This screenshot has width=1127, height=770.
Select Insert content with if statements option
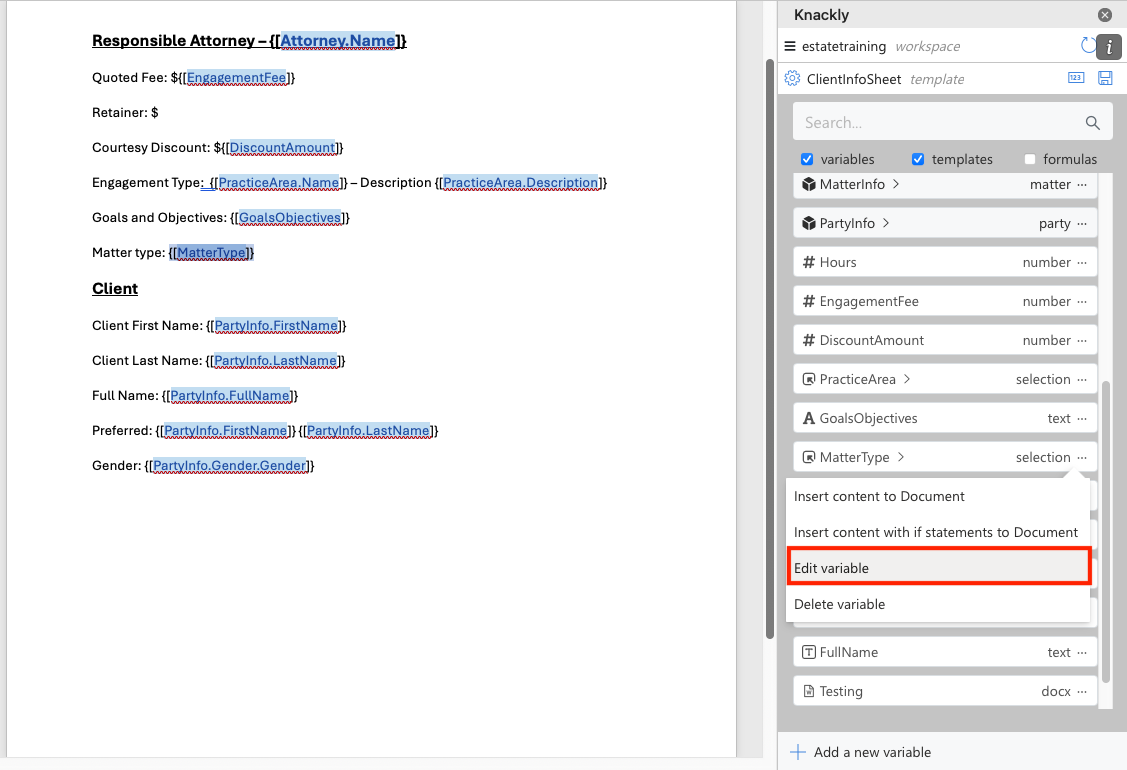pos(938,532)
